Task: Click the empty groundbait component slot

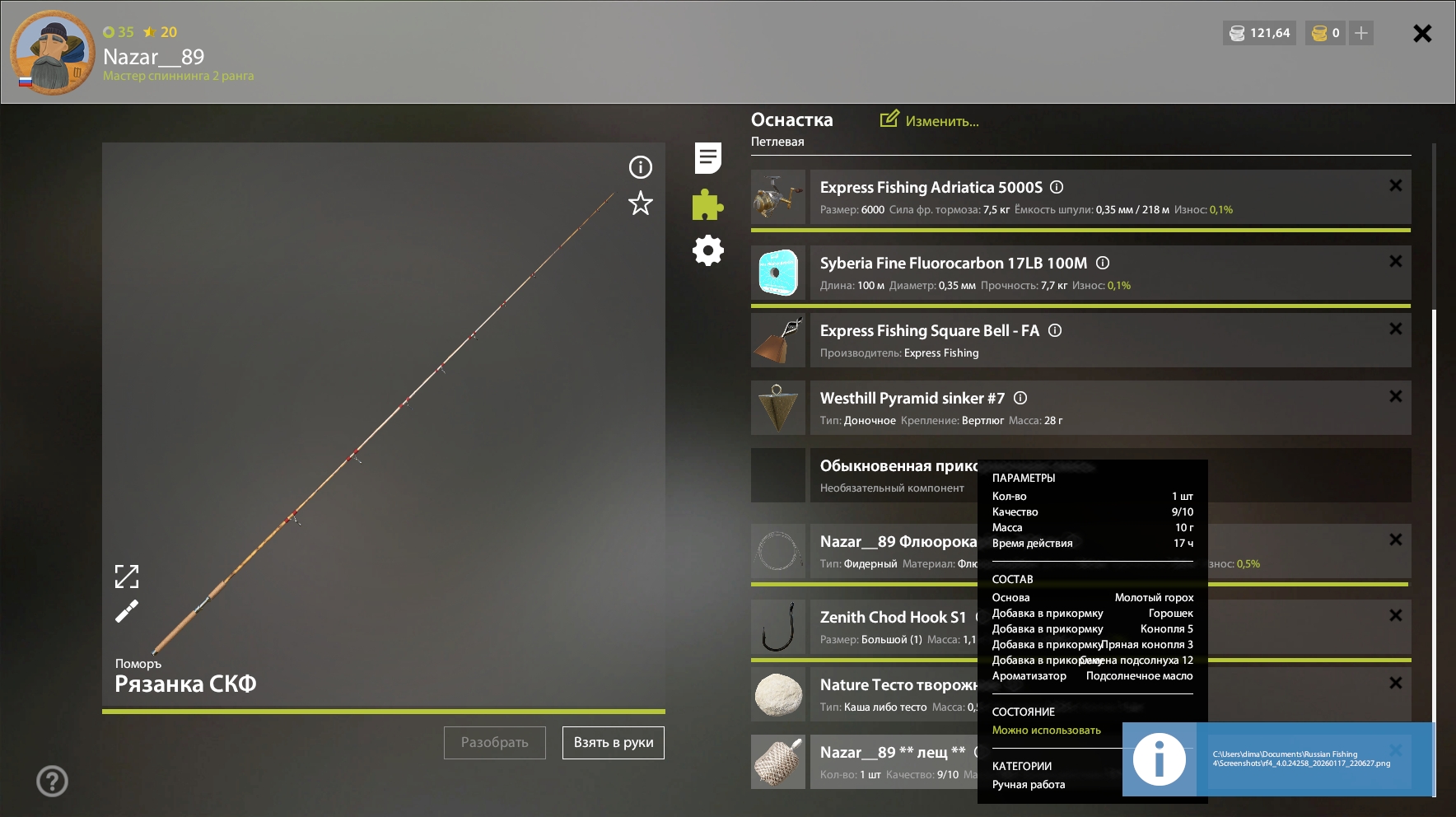Action: [x=777, y=475]
